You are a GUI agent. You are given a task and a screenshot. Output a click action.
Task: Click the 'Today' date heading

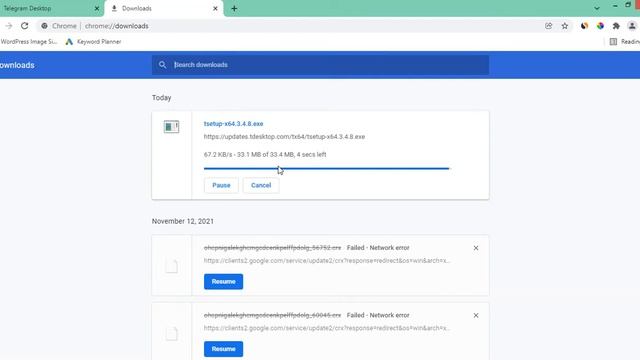pos(162,98)
